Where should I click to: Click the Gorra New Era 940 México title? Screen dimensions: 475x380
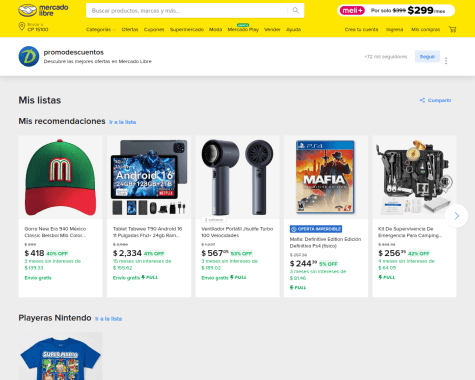[55, 232]
